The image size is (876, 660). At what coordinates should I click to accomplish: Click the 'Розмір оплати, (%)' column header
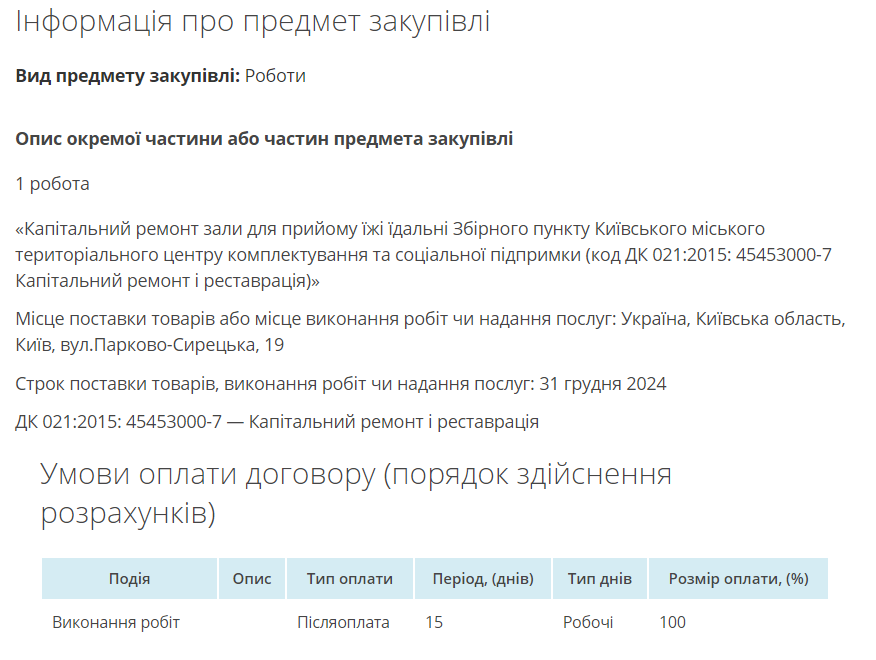click(x=738, y=579)
